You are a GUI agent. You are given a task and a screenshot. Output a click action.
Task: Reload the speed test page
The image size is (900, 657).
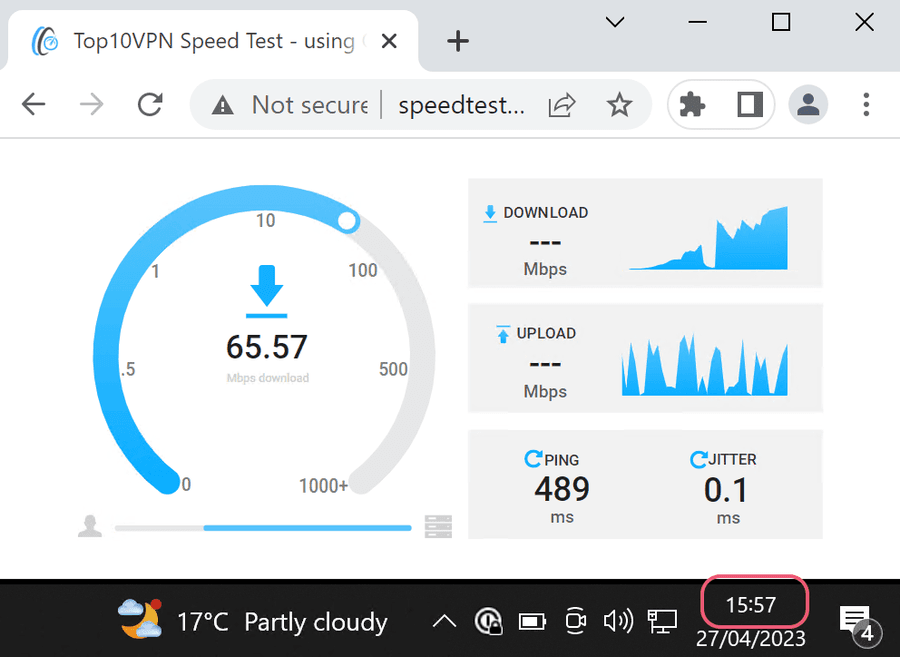point(151,105)
